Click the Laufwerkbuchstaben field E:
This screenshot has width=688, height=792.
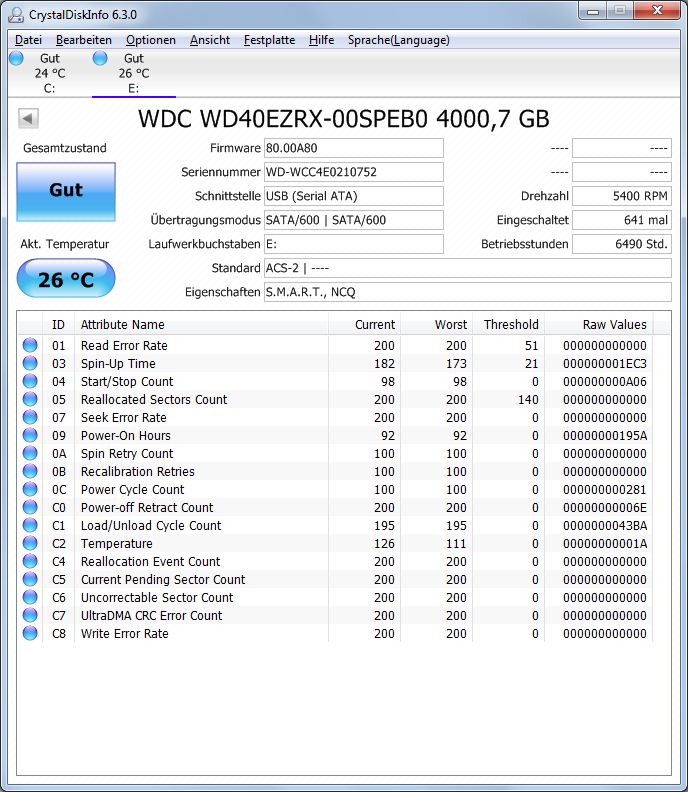pyautogui.click(x=354, y=244)
